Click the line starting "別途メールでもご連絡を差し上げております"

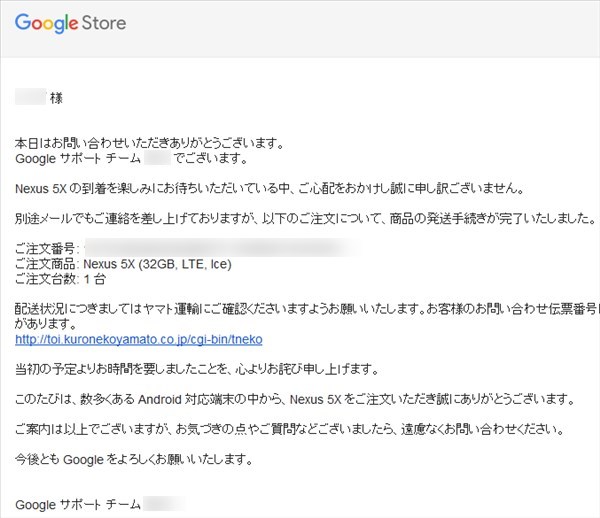click(306, 218)
